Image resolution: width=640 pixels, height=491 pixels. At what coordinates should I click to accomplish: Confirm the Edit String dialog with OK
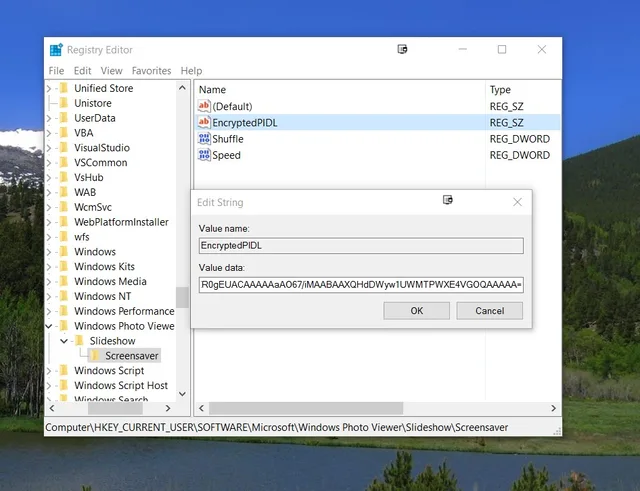pyautogui.click(x=416, y=311)
